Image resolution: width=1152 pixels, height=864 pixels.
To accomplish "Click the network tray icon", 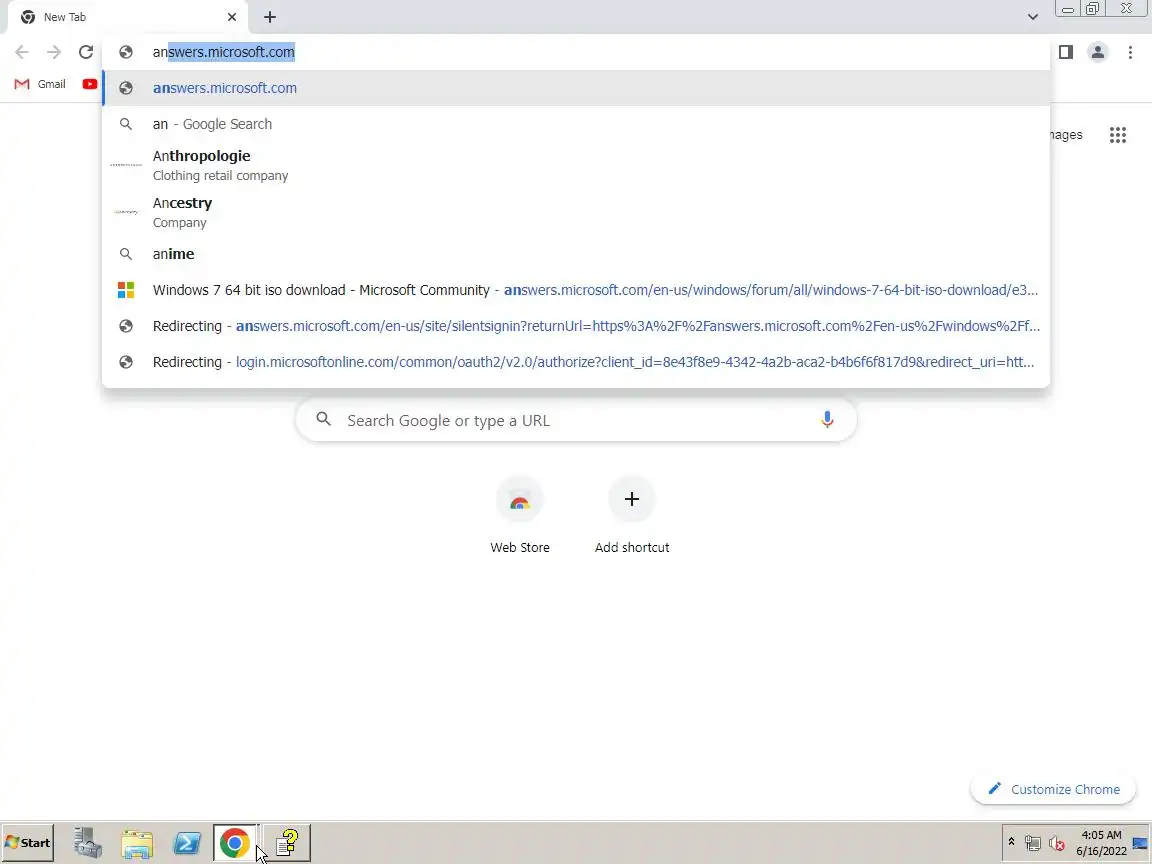I will coord(1032,843).
